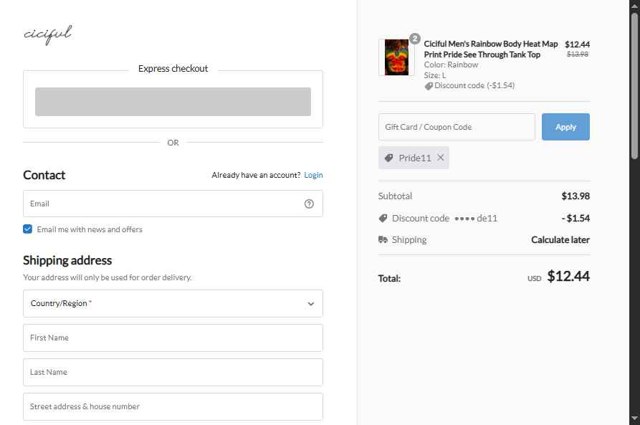Screen dimensions: 640x425
Task: Click the Total amount $12.44
Action: pos(568,276)
